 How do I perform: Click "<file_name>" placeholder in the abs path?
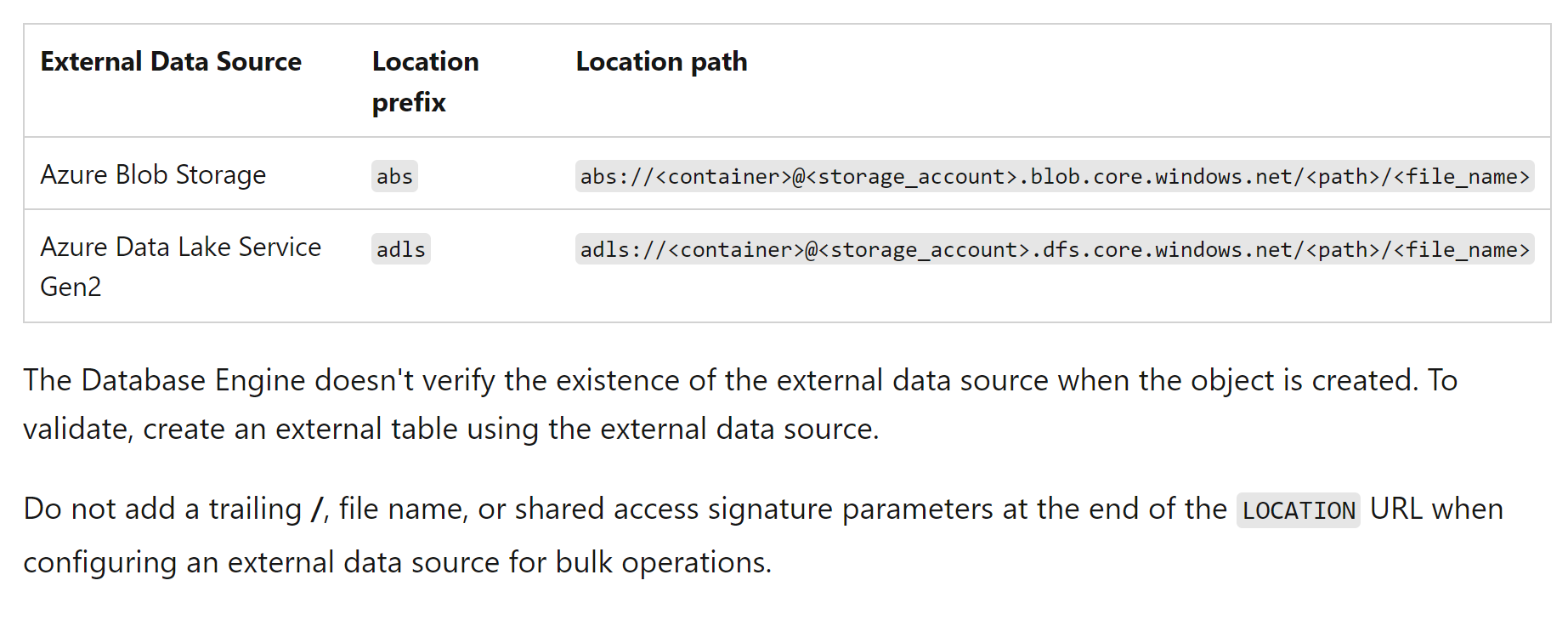tap(1462, 176)
